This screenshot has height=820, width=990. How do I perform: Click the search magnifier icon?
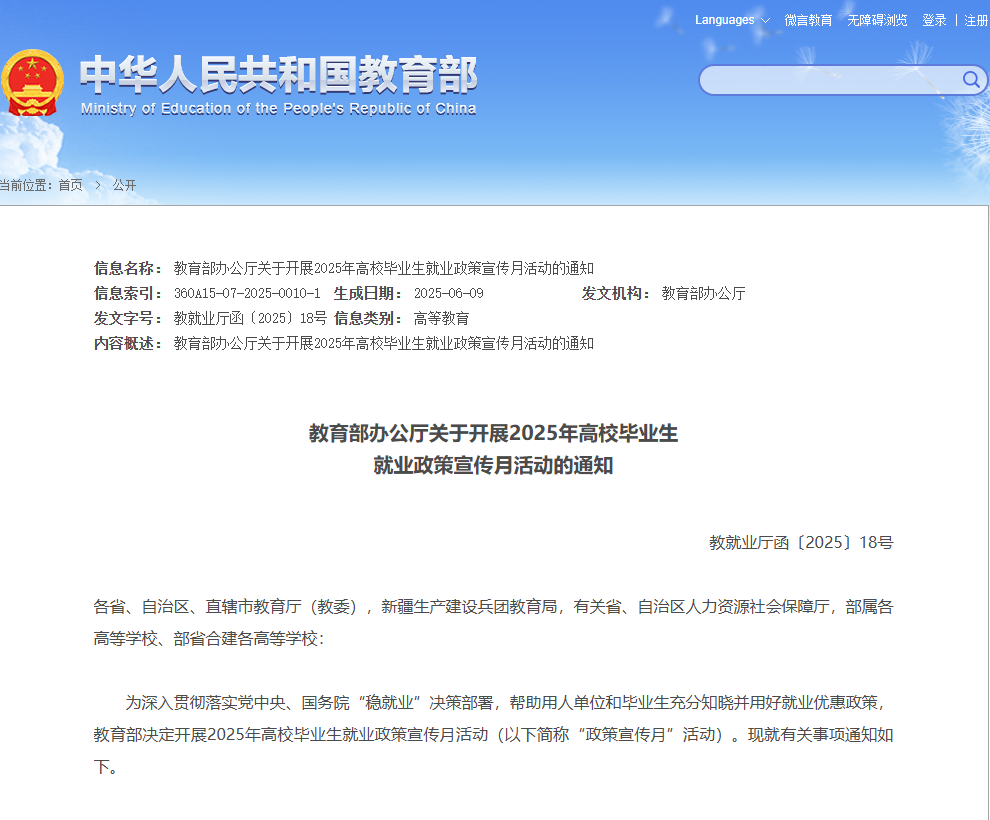pos(970,80)
